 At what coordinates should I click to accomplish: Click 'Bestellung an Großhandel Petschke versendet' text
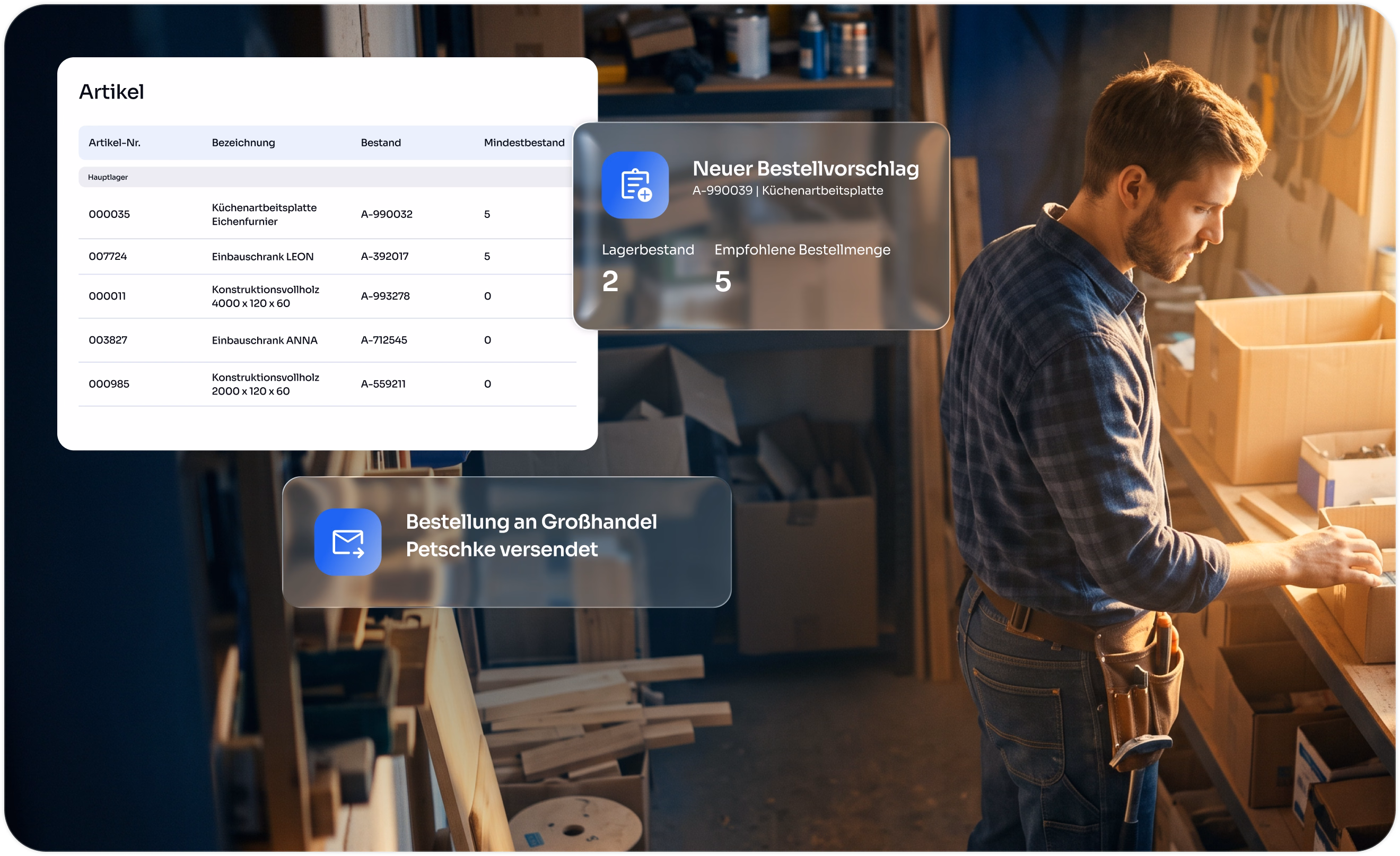(x=531, y=536)
